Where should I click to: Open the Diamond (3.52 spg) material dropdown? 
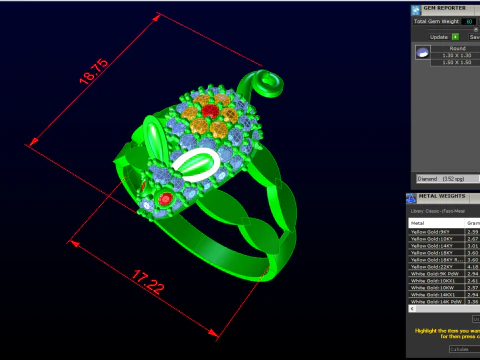point(448,179)
